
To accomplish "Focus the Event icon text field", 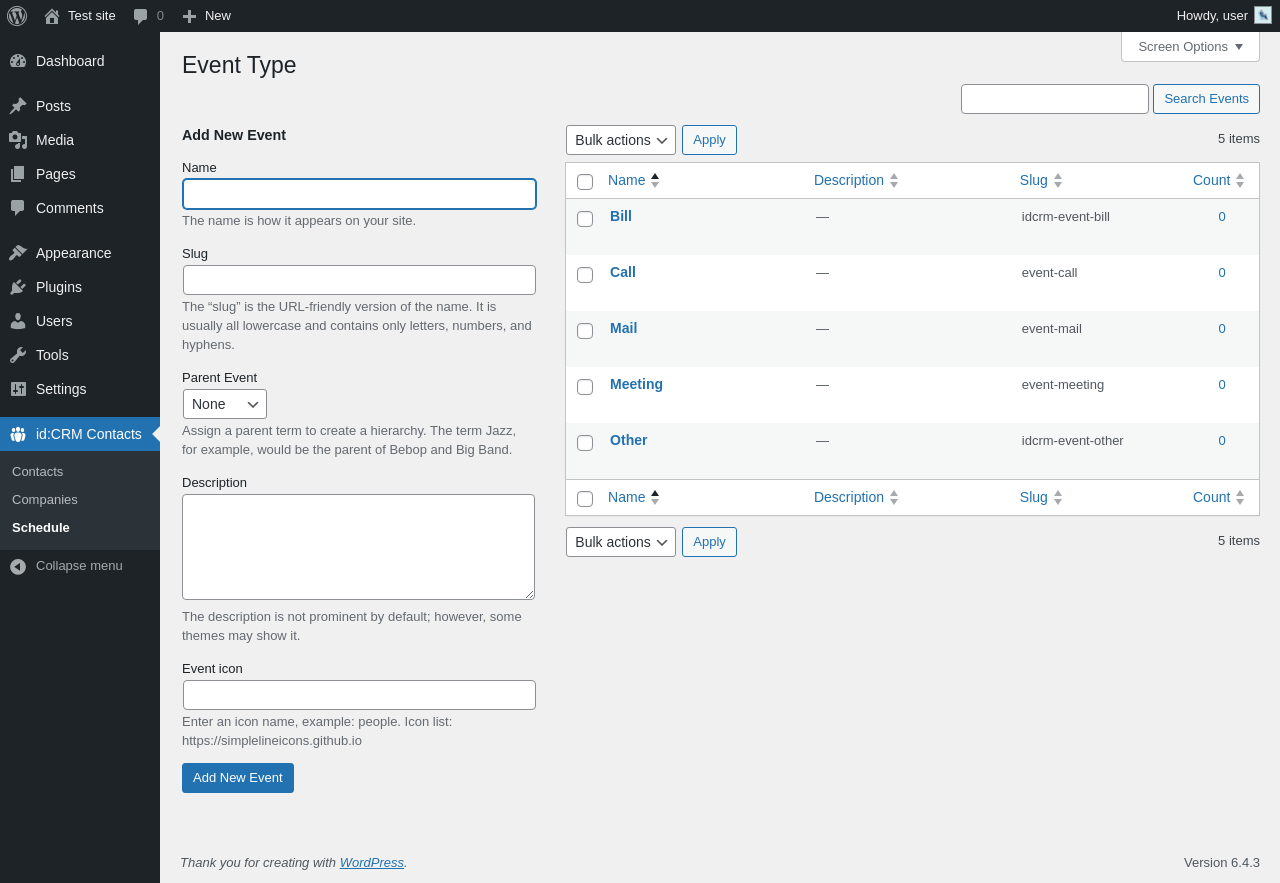I will point(359,695).
